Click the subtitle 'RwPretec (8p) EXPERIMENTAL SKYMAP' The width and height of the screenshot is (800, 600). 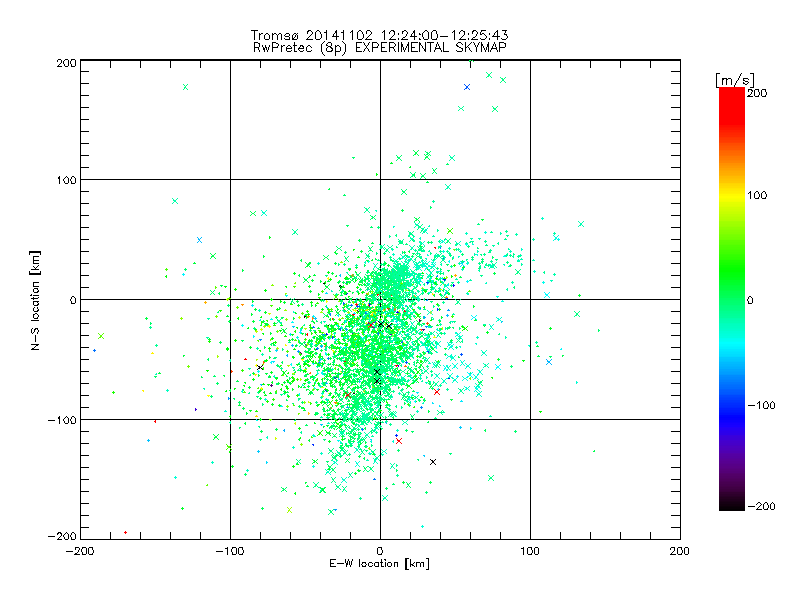pyautogui.click(x=379, y=48)
